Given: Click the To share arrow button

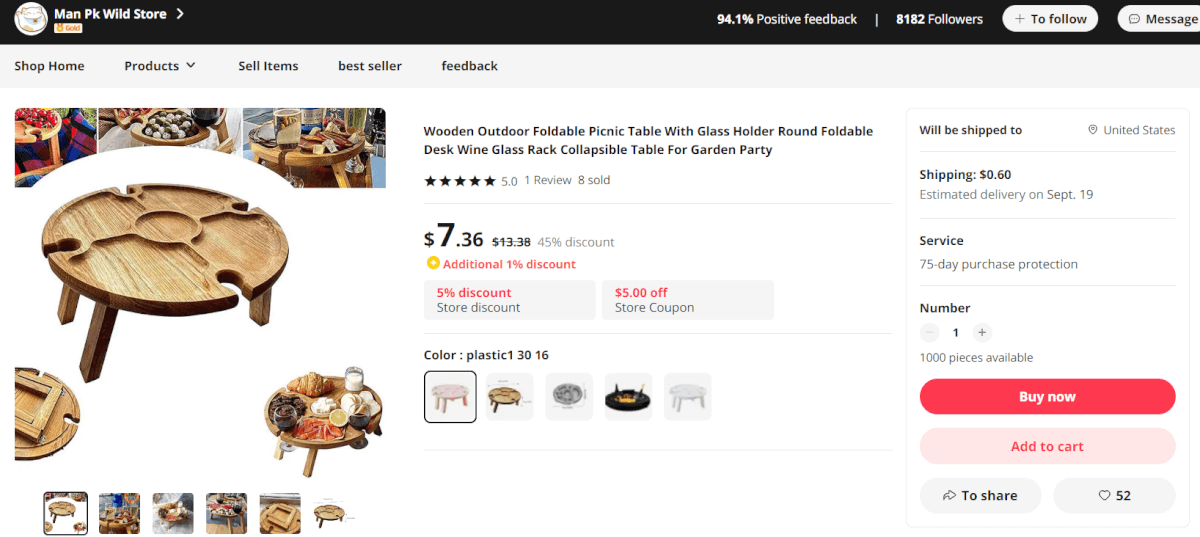Looking at the screenshot, I should (980, 496).
